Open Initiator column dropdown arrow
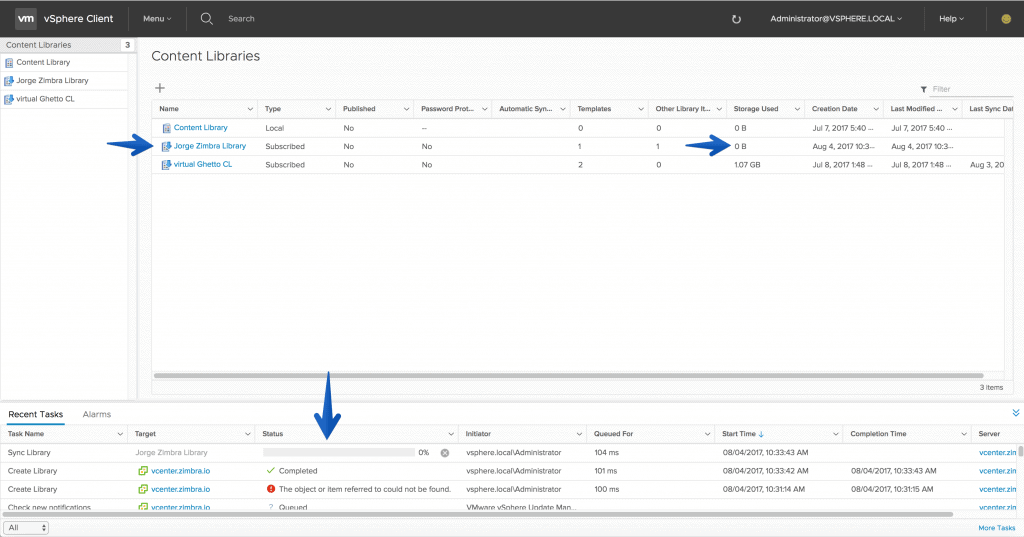The height and width of the screenshot is (537, 1024). 579,434
